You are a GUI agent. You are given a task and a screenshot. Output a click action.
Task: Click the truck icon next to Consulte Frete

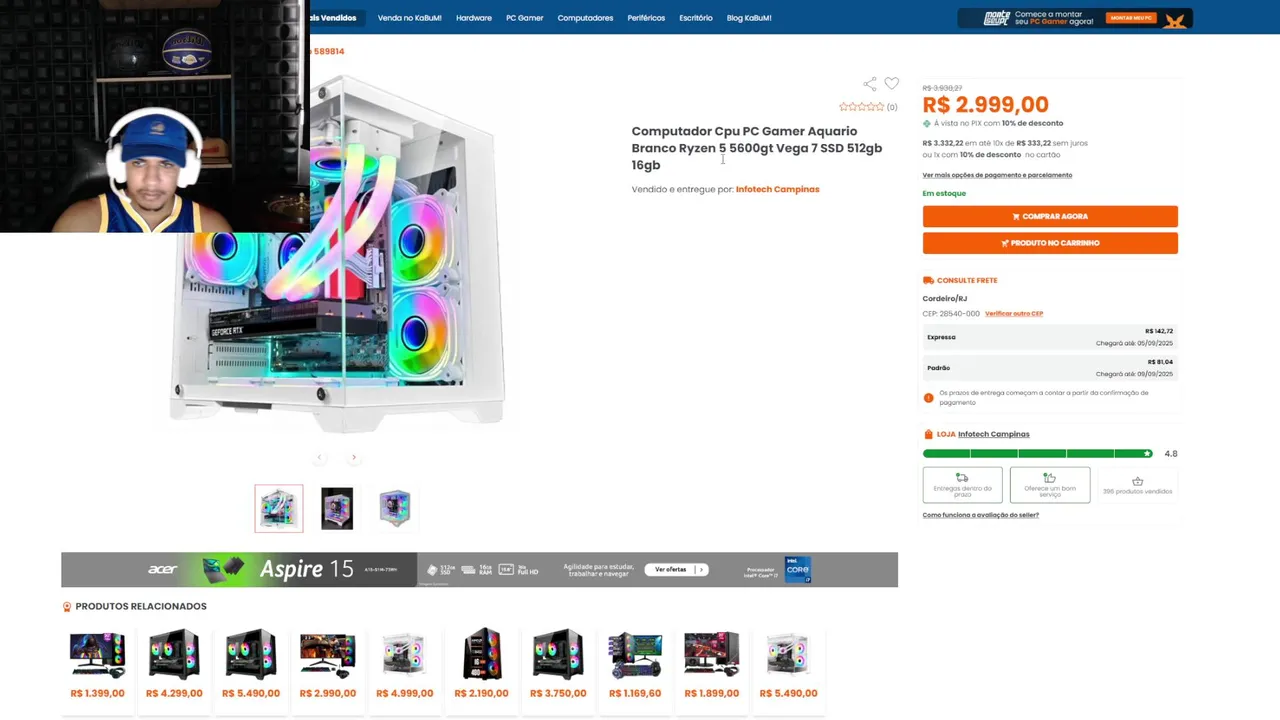(928, 280)
